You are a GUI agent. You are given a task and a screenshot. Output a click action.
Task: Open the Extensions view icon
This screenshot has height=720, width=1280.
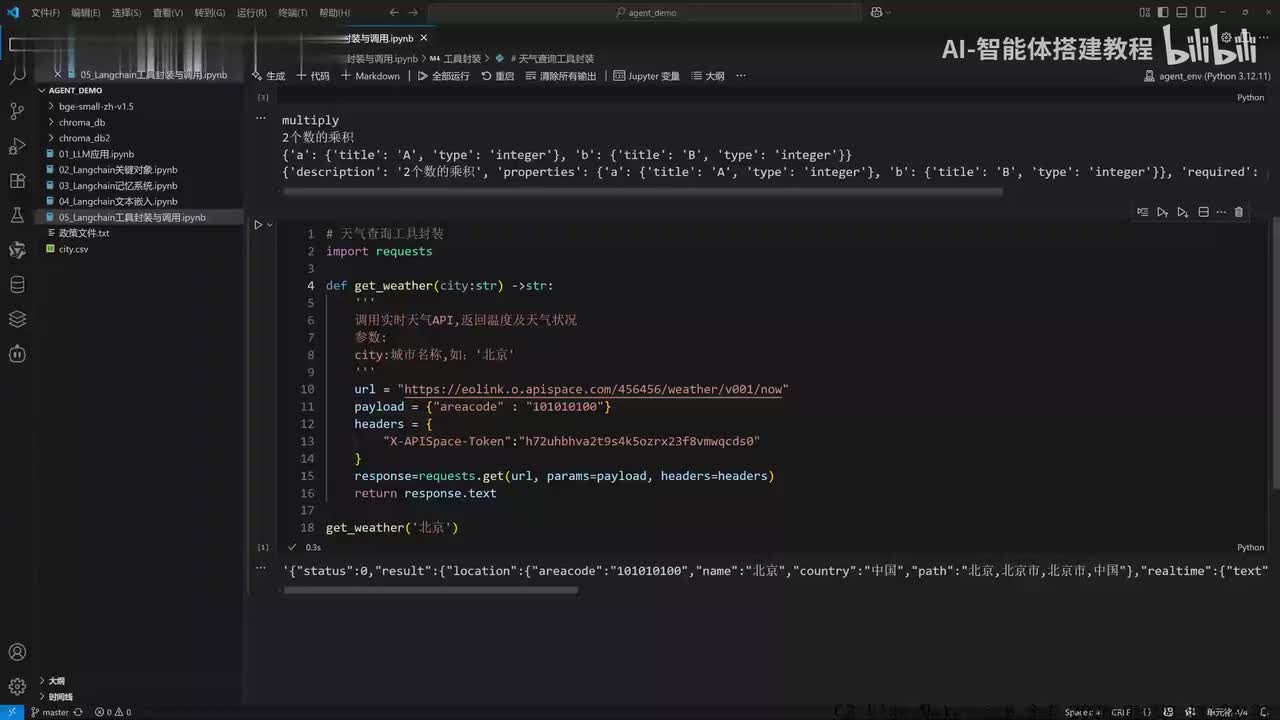pos(17,181)
